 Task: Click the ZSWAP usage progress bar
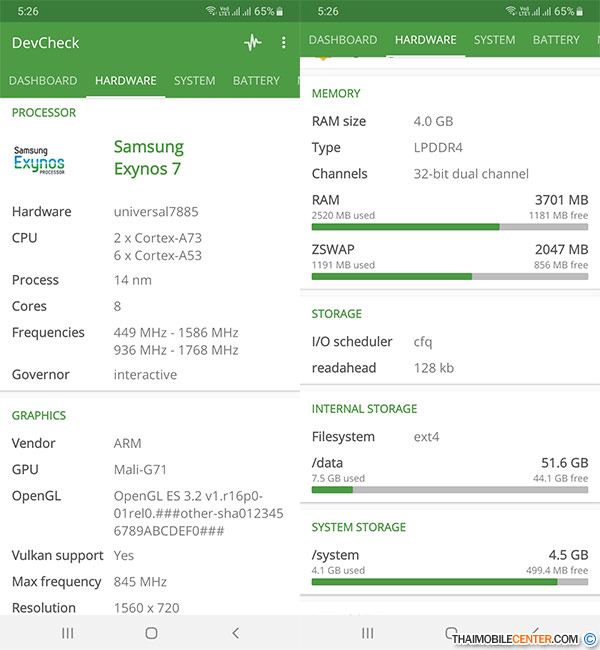point(450,276)
